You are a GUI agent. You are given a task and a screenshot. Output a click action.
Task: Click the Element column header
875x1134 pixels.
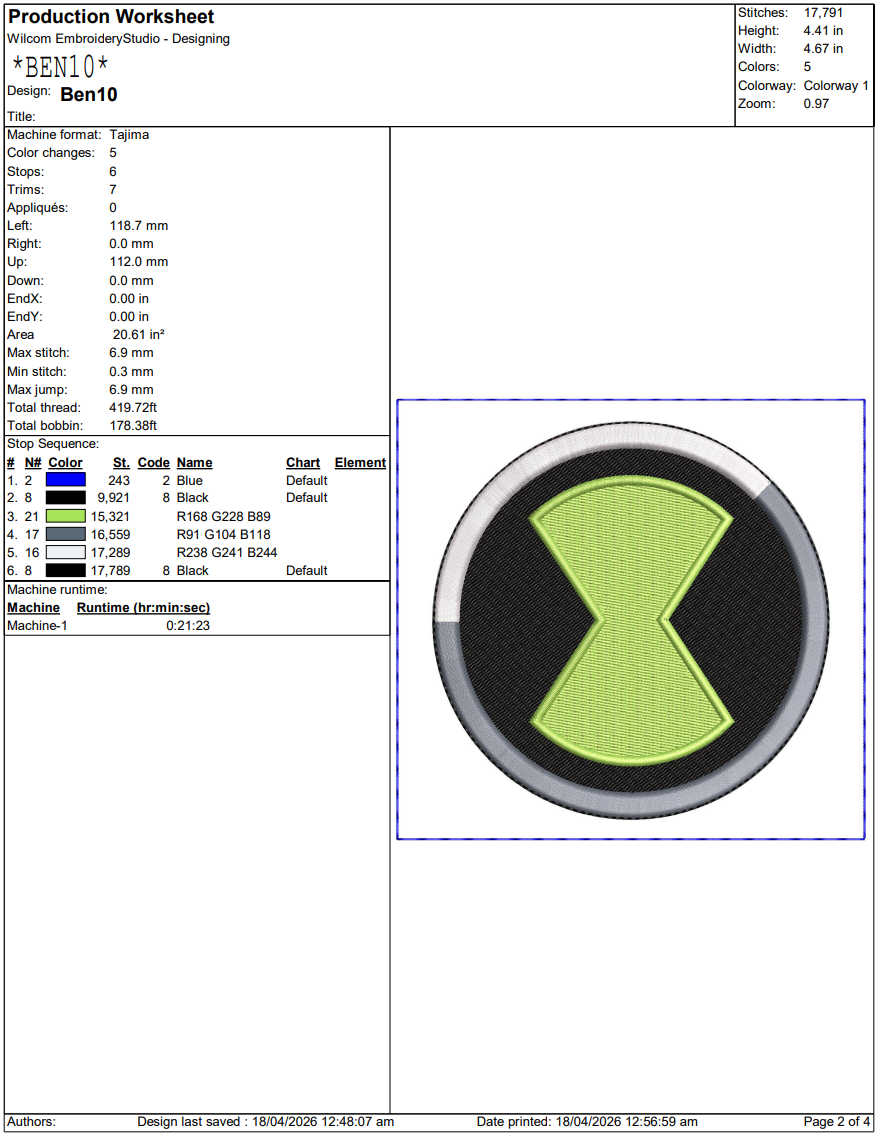click(x=360, y=463)
